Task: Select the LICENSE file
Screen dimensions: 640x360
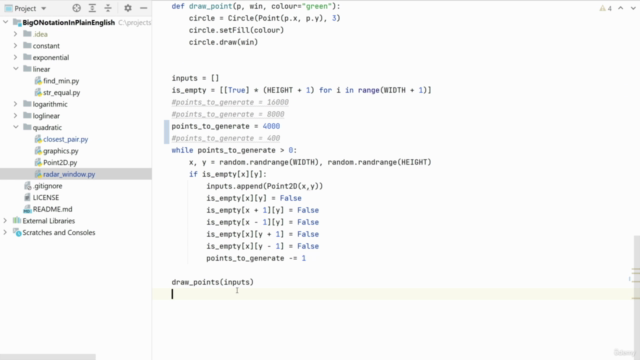Action: coord(46,198)
